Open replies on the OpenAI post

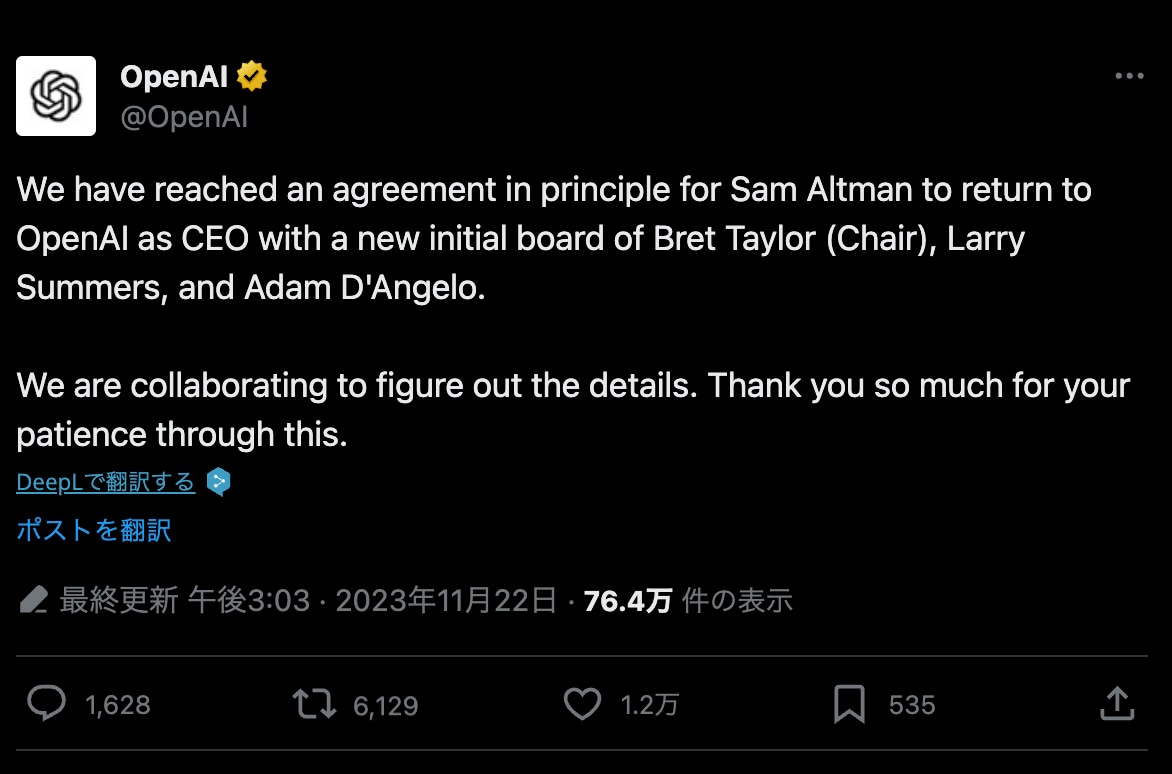click(x=47, y=704)
